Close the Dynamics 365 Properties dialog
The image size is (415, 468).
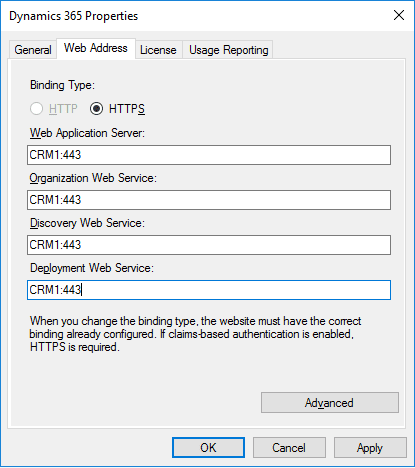tap(399, 15)
